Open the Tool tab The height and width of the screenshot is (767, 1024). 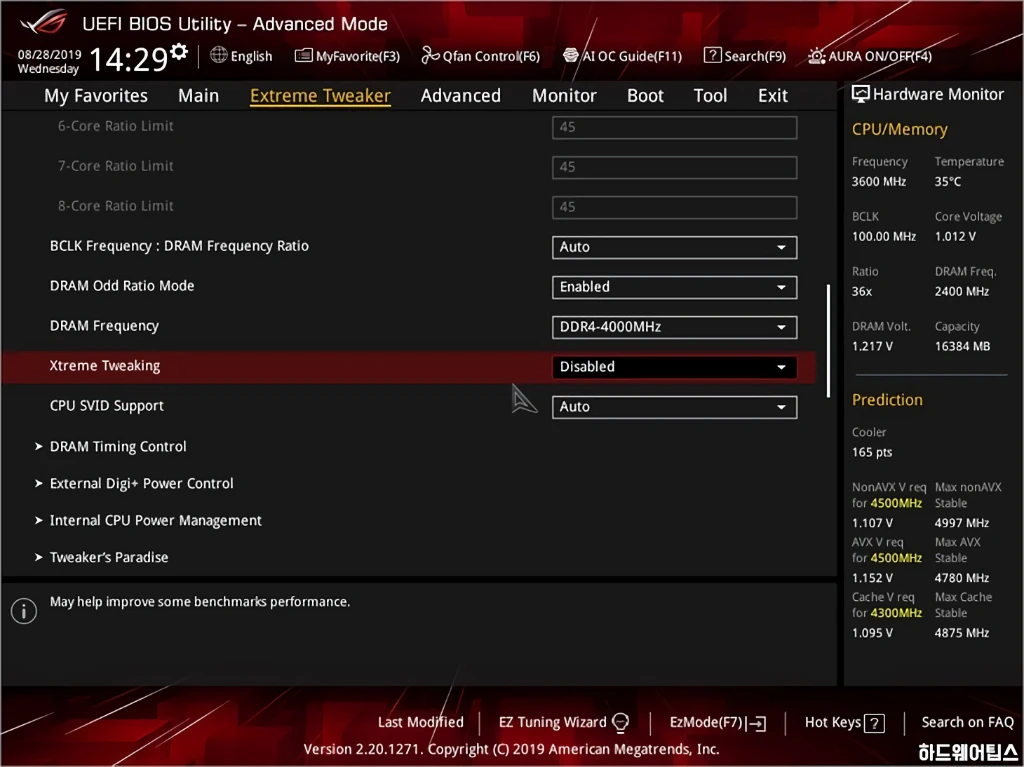pos(710,95)
